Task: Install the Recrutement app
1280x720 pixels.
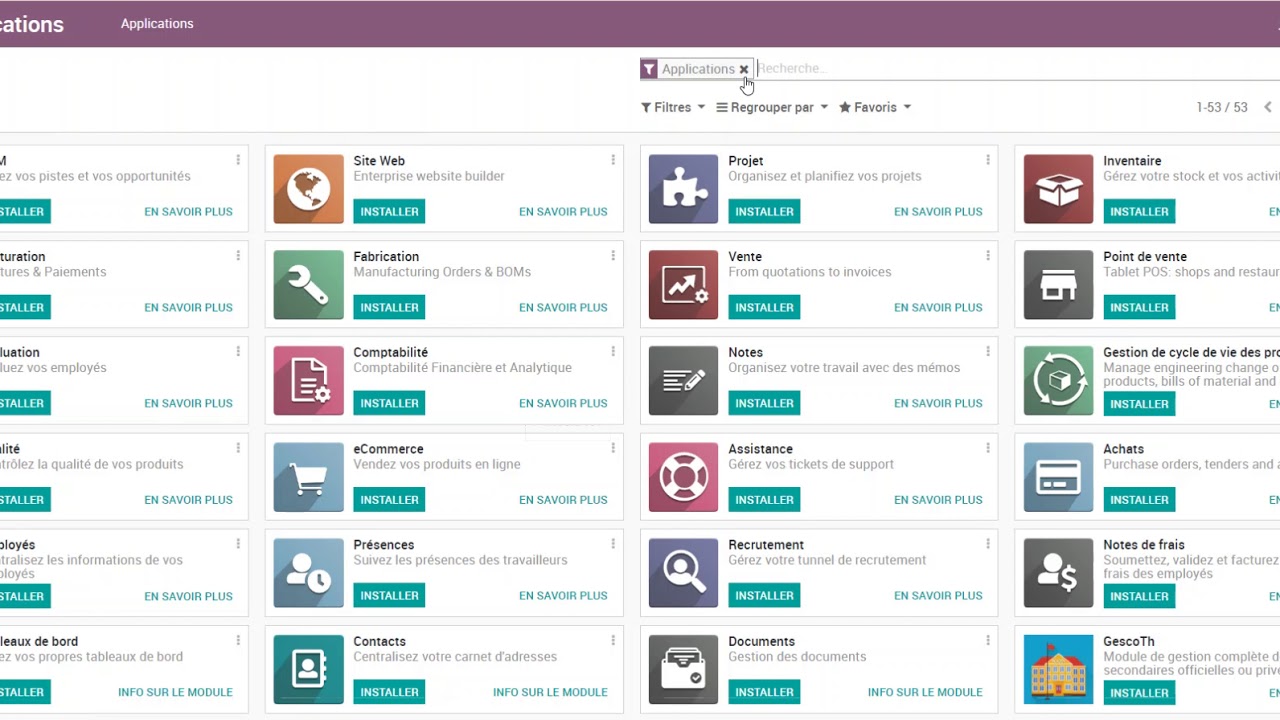Action: [764, 595]
